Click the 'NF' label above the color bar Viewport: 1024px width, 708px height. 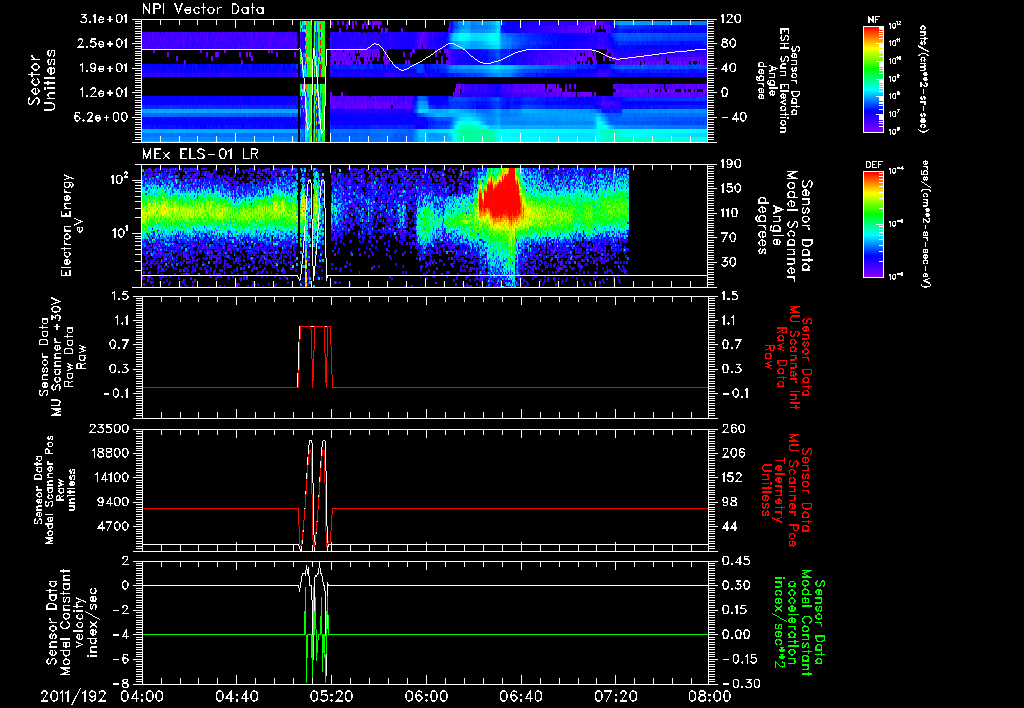coord(873,20)
